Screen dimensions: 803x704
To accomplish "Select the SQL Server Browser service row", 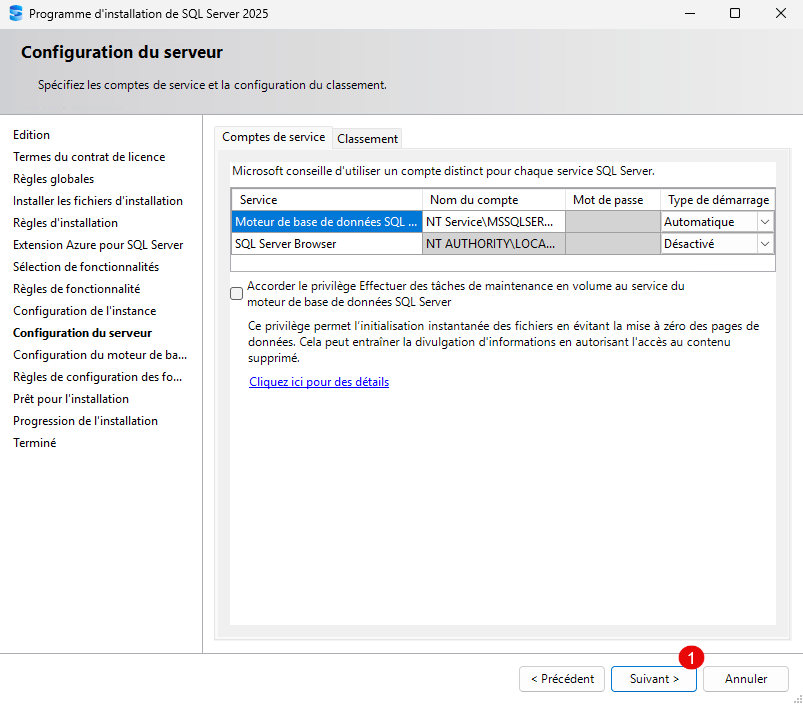I will click(327, 244).
